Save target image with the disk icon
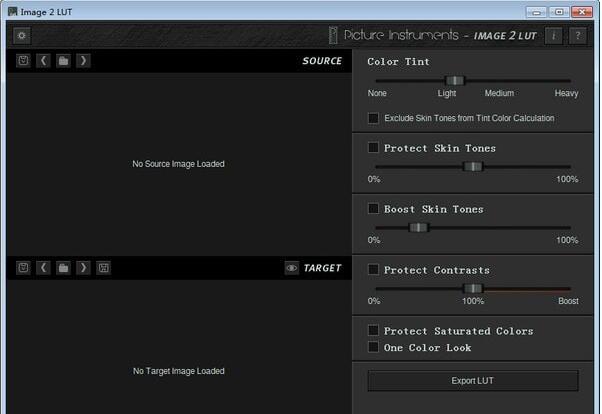 click(x=103, y=268)
